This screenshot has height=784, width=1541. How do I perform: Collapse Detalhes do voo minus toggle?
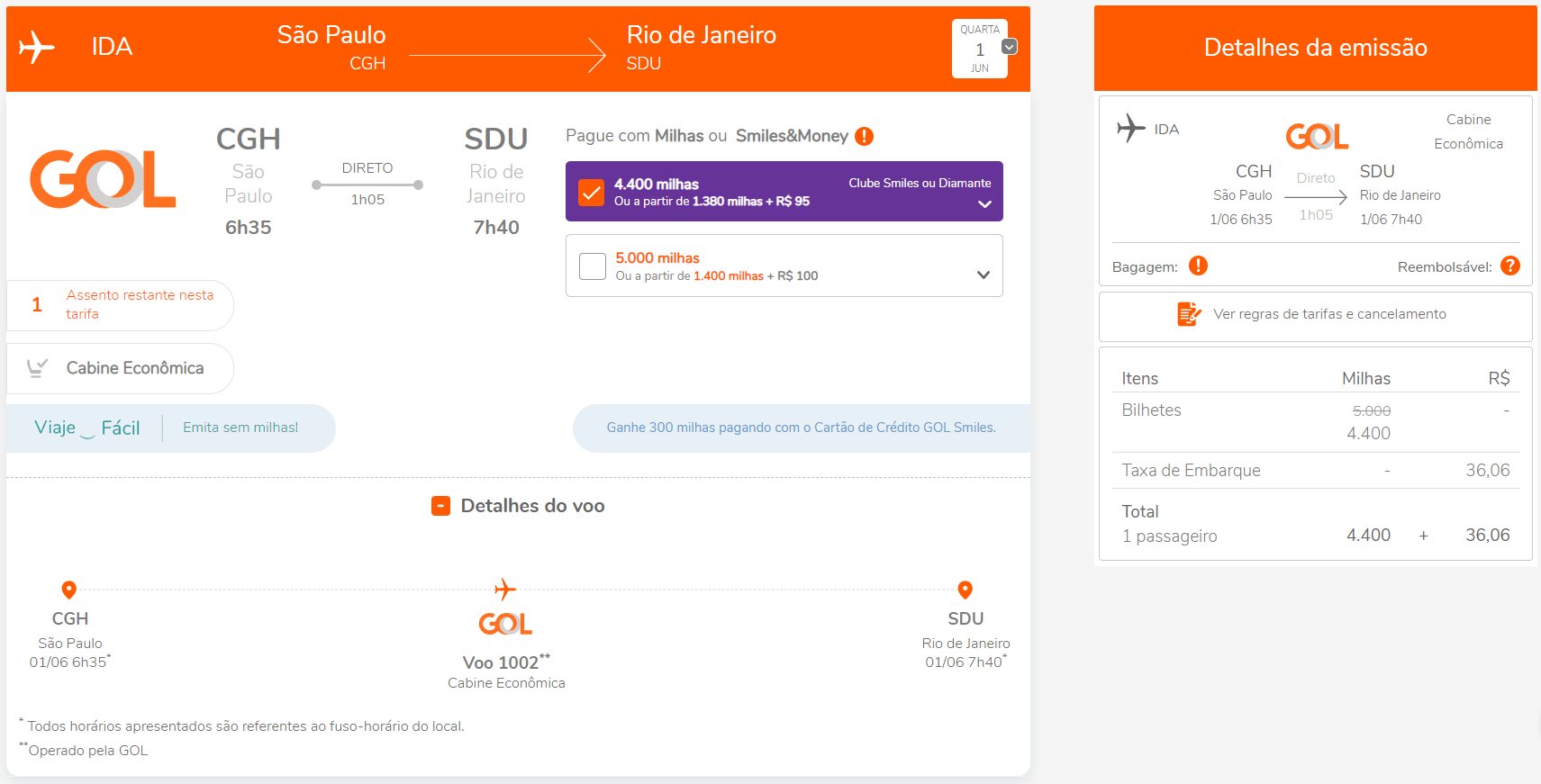tap(440, 506)
